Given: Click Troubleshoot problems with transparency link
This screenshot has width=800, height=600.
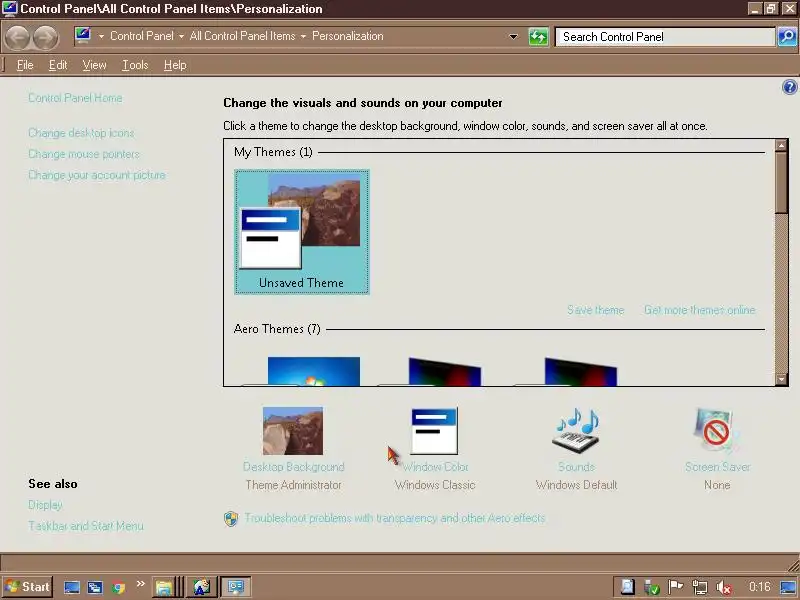Looking at the screenshot, I should [394, 518].
